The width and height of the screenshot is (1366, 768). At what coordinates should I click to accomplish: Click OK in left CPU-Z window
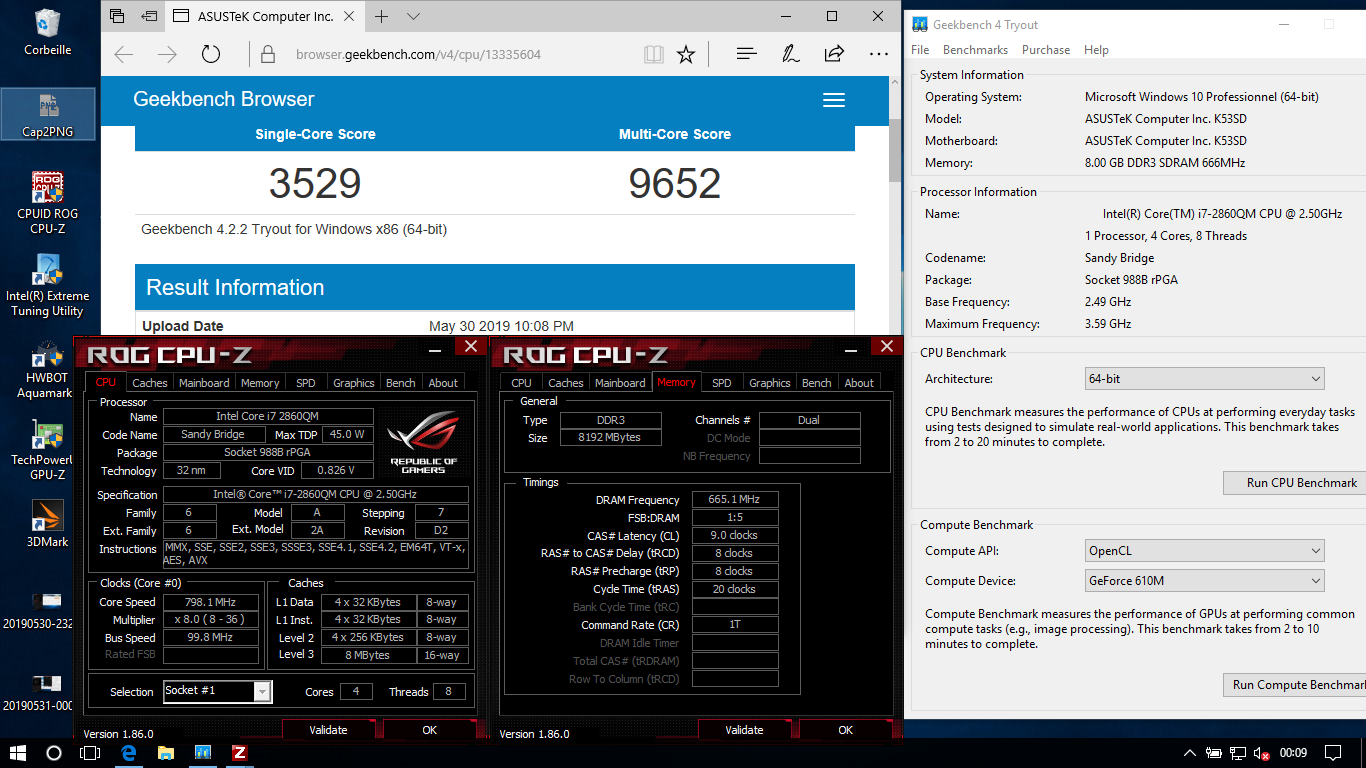(x=430, y=730)
